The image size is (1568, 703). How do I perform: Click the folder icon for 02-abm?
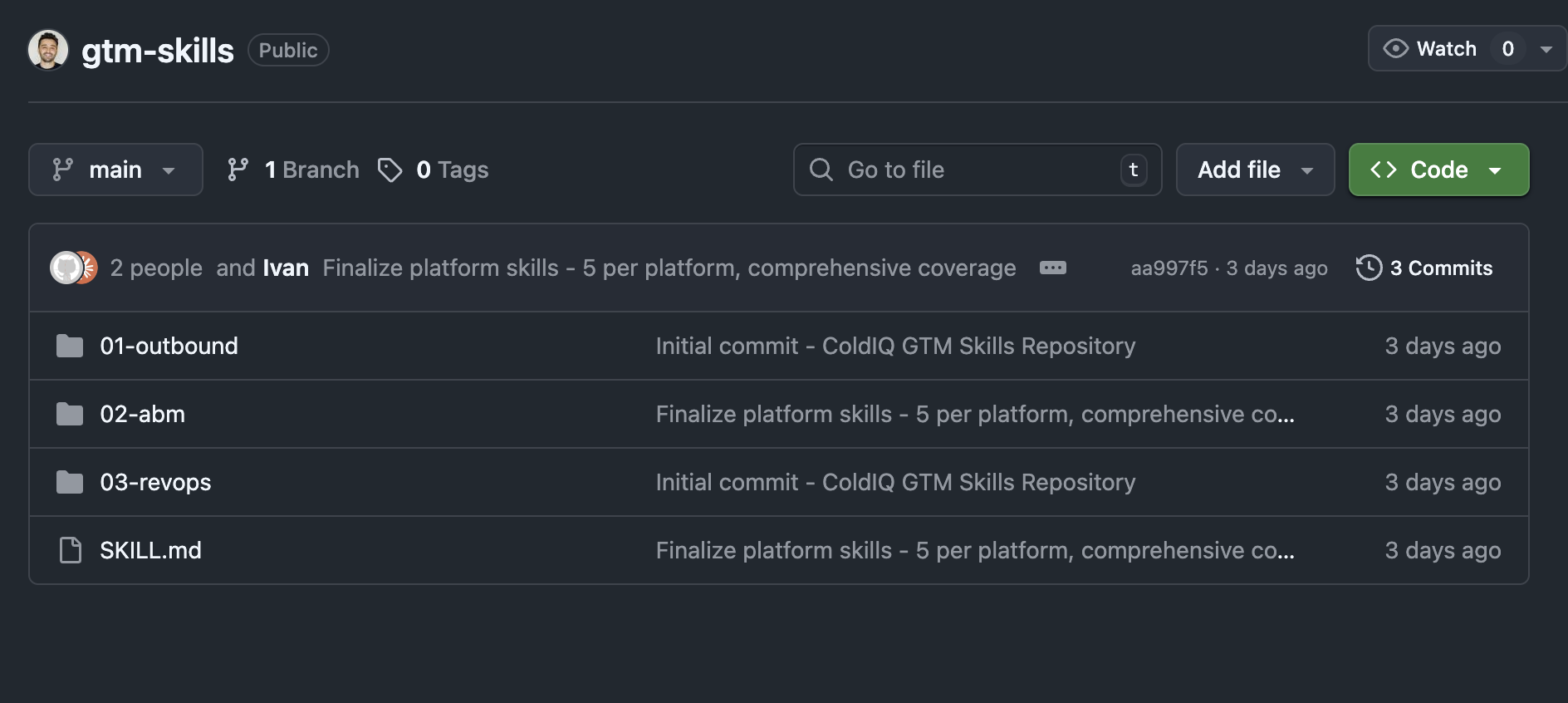coord(70,414)
